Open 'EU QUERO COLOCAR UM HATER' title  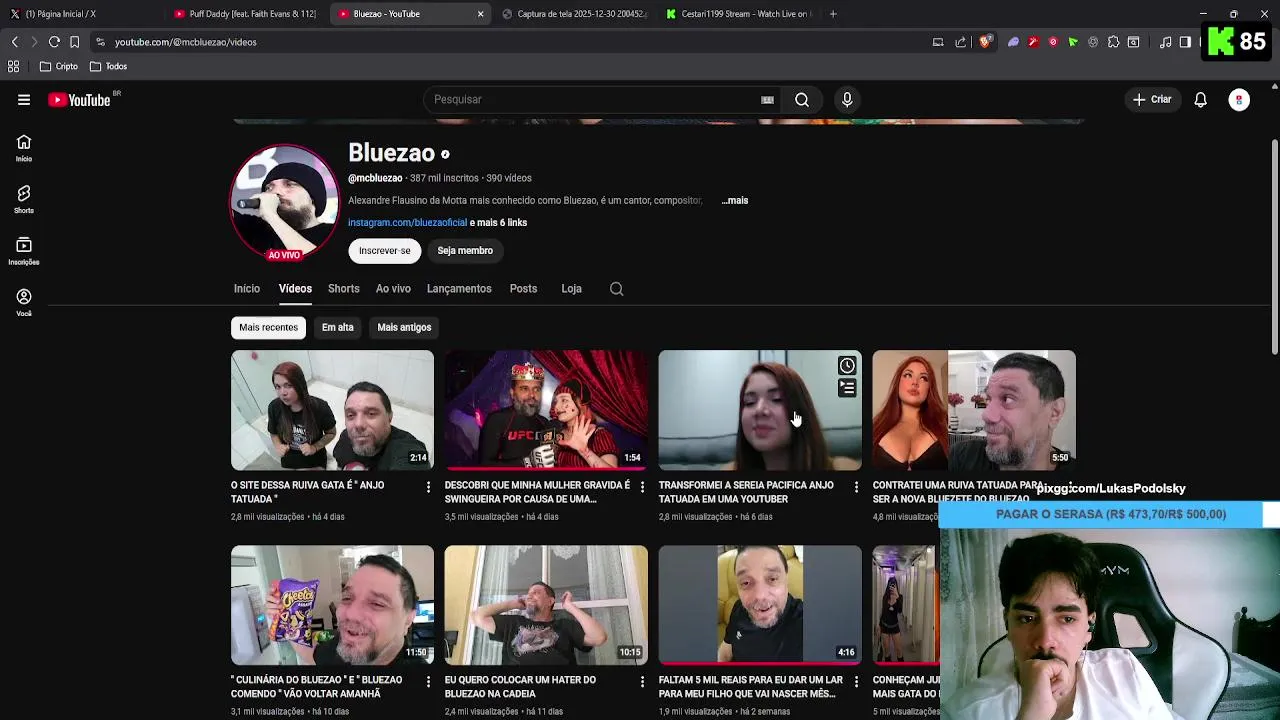(x=520, y=687)
